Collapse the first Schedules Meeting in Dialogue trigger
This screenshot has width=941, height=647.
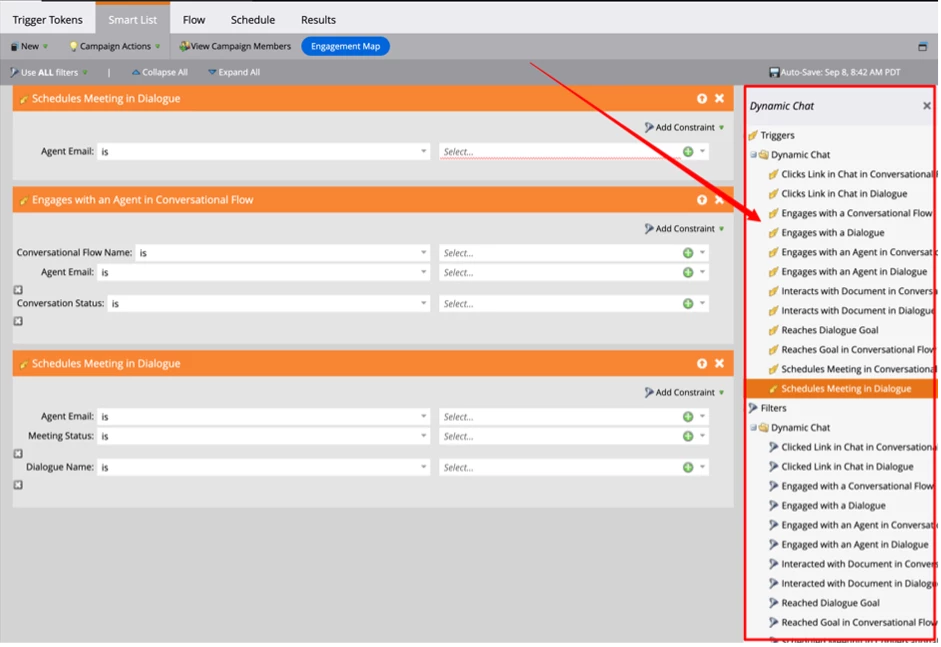coord(702,98)
